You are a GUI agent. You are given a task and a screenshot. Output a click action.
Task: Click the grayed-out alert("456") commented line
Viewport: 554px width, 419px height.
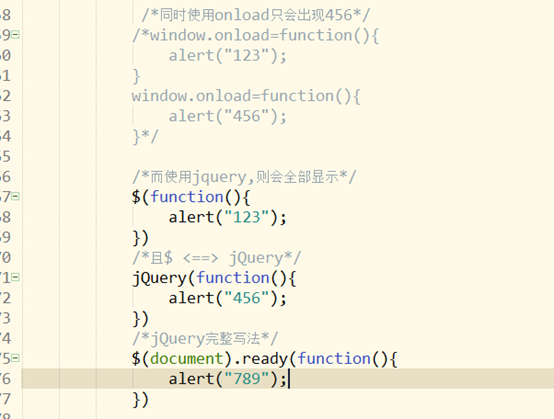228,116
